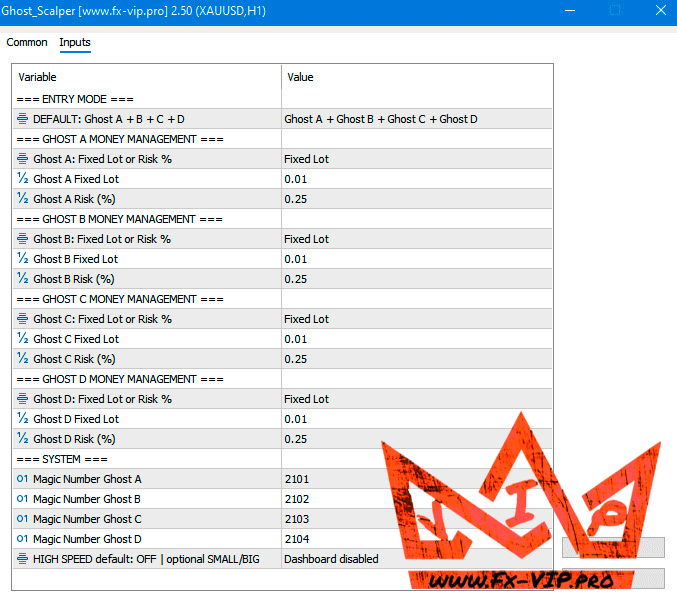The height and width of the screenshot is (604, 677).
Task: Open the Dashboard disabled value dropdown
Action: pos(417,559)
